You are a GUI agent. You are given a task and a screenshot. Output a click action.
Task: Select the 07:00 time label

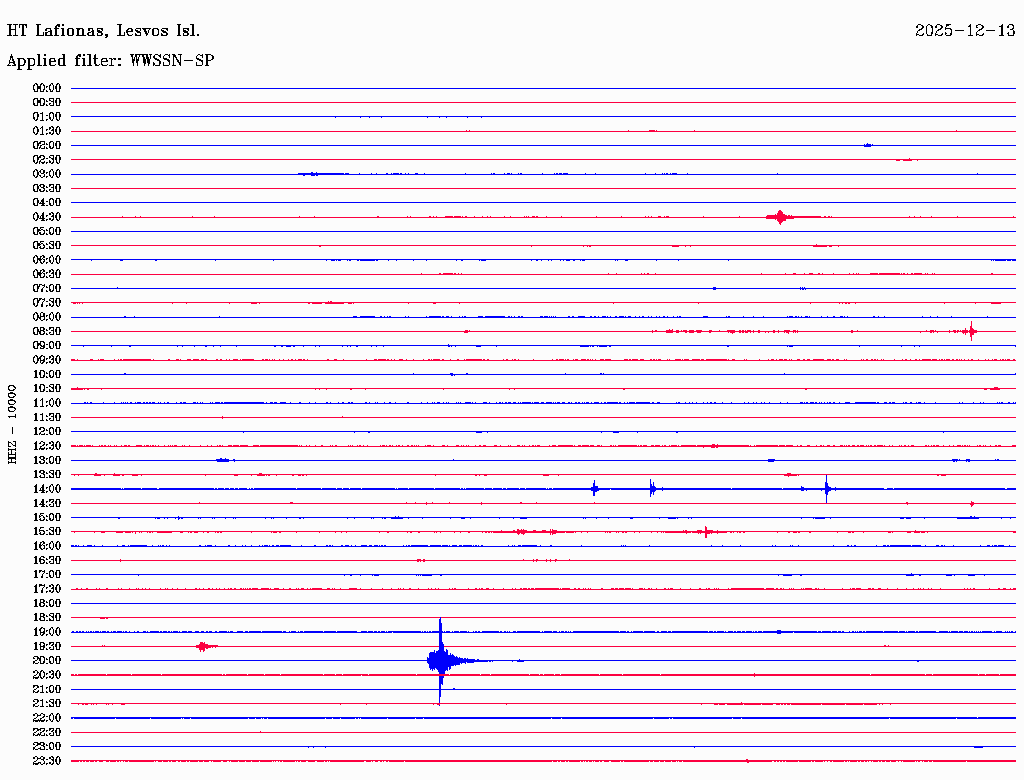coord(47,289)
